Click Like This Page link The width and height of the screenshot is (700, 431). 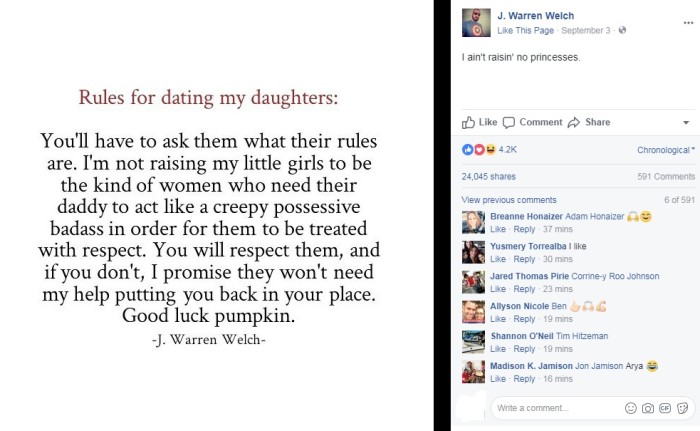tap(525, 30)
